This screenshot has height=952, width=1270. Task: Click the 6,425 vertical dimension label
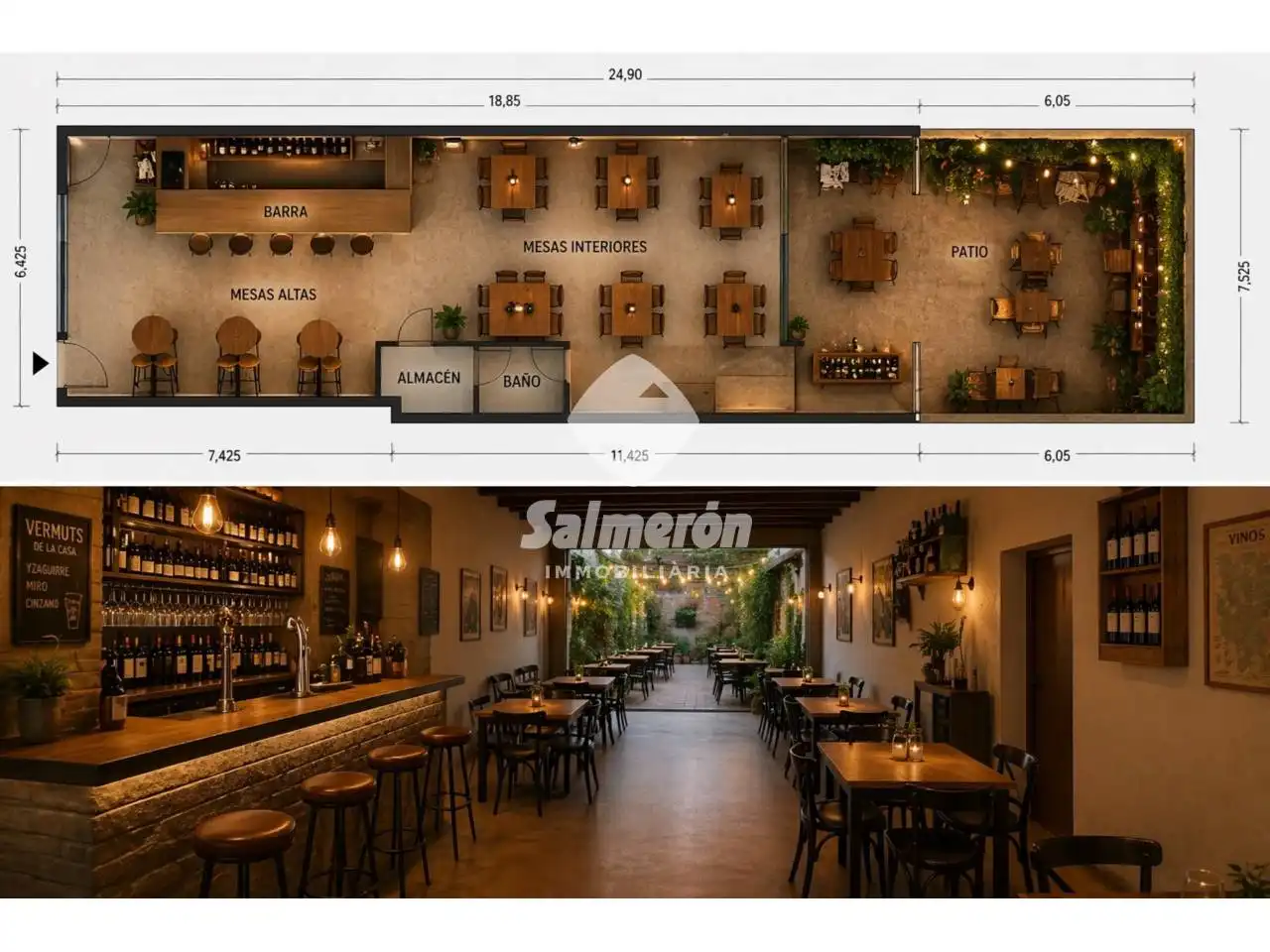pyautogui.click(x=21, y=263)
